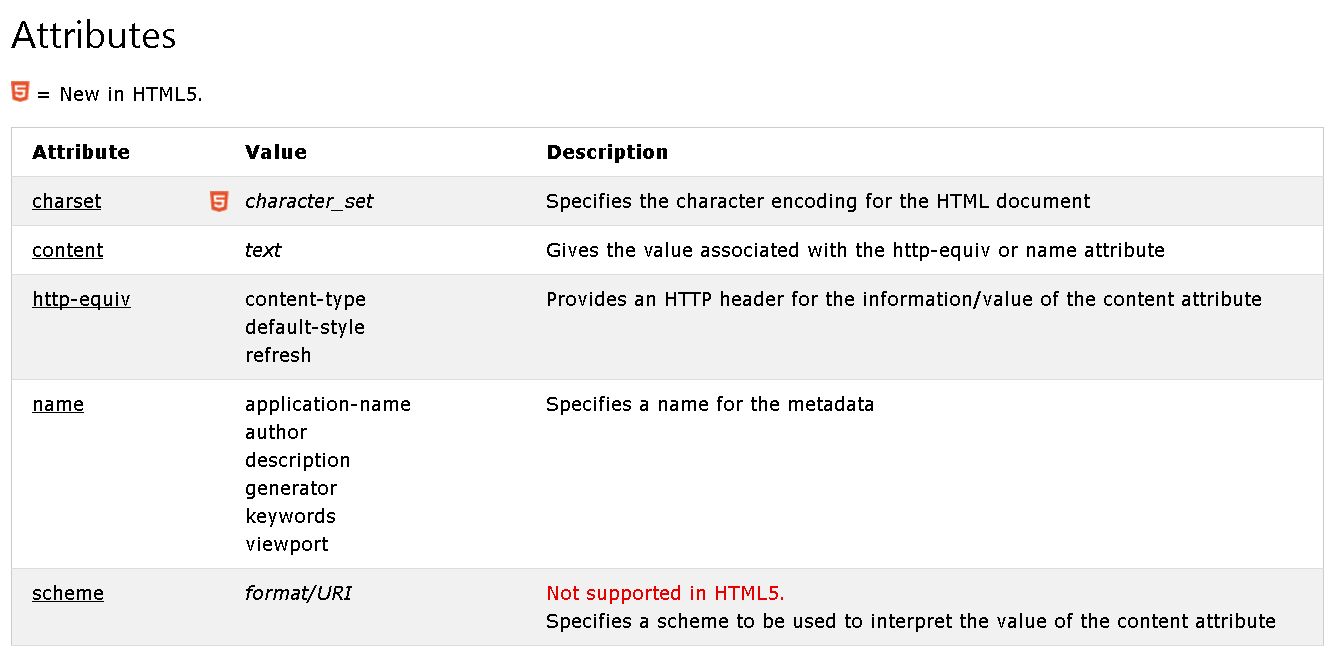Click the content-type value
This screenshot has width=1328, height=650.
tap(306, 299)
